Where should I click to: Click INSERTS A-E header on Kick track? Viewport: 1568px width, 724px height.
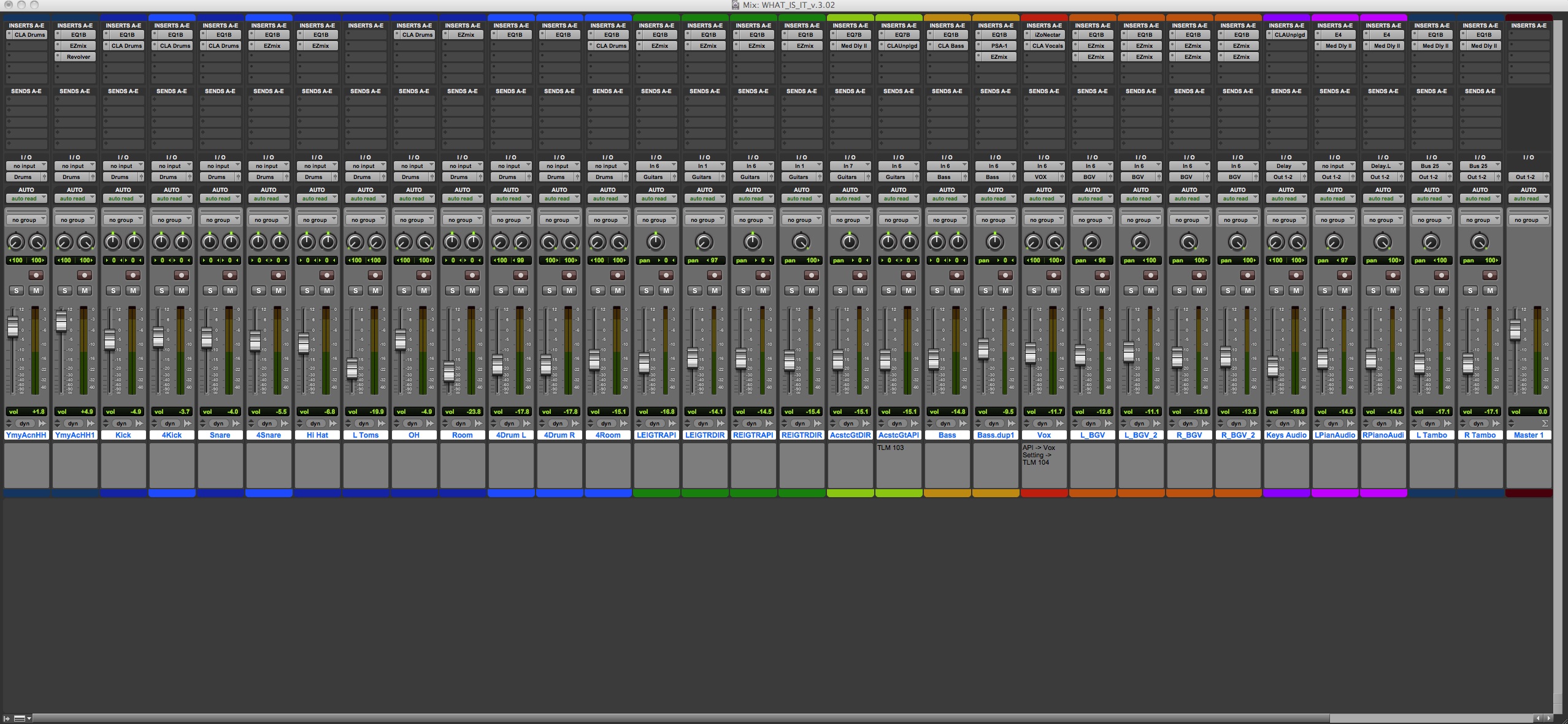[123, 26]
